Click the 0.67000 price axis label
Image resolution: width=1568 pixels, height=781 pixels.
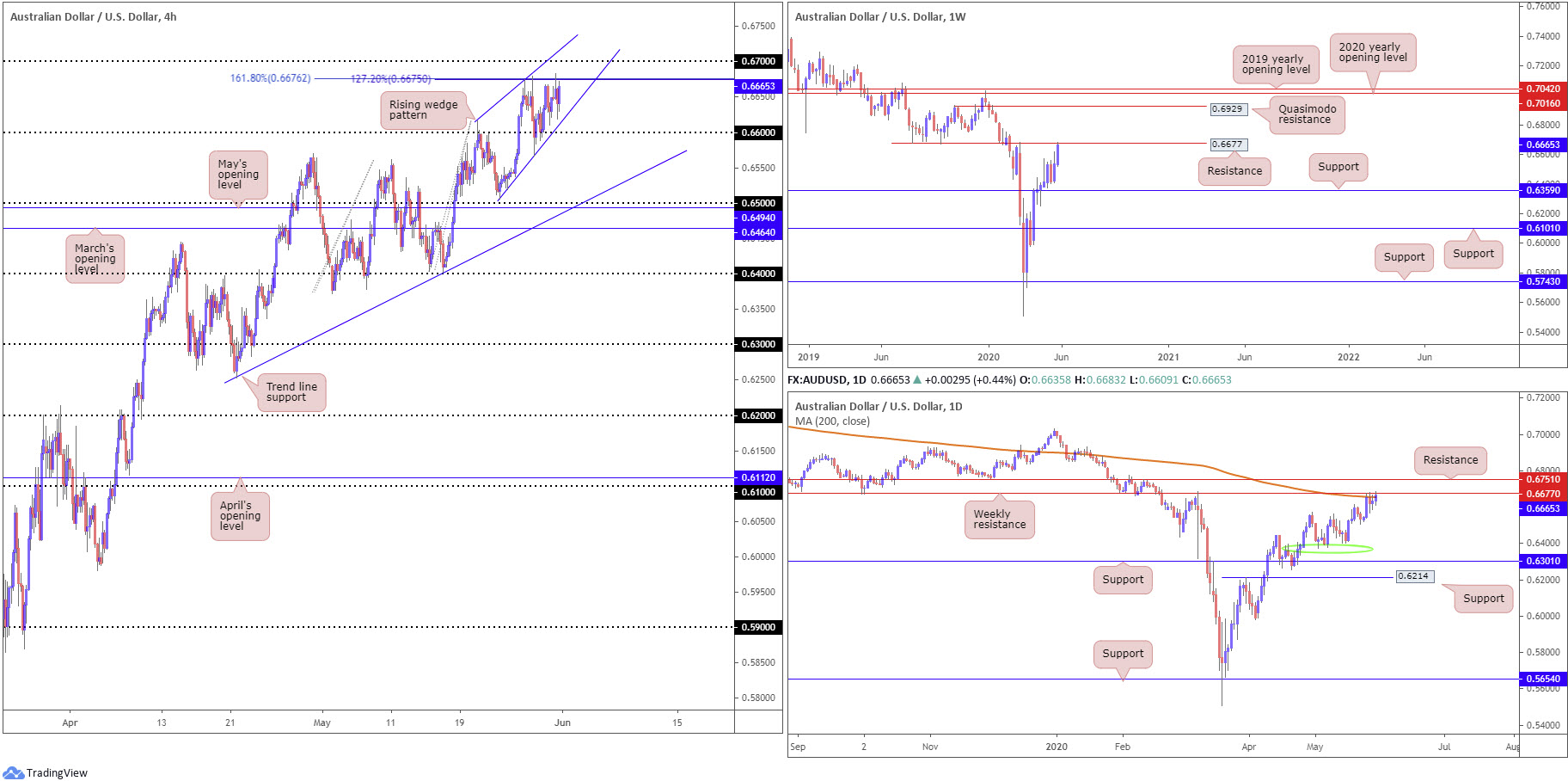758,61
